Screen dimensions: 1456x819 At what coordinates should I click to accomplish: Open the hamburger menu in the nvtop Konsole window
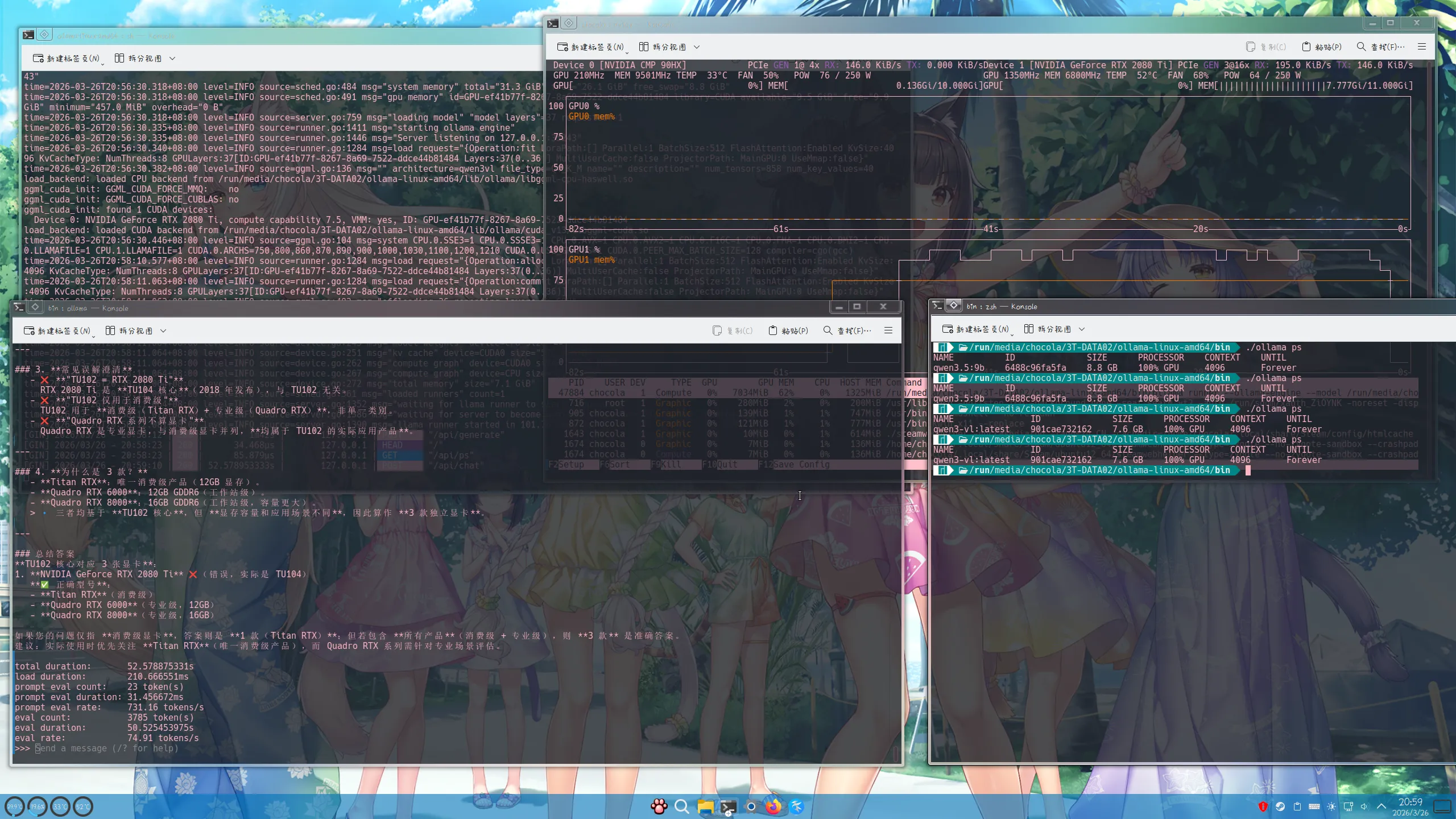(x=1422, y=47)
